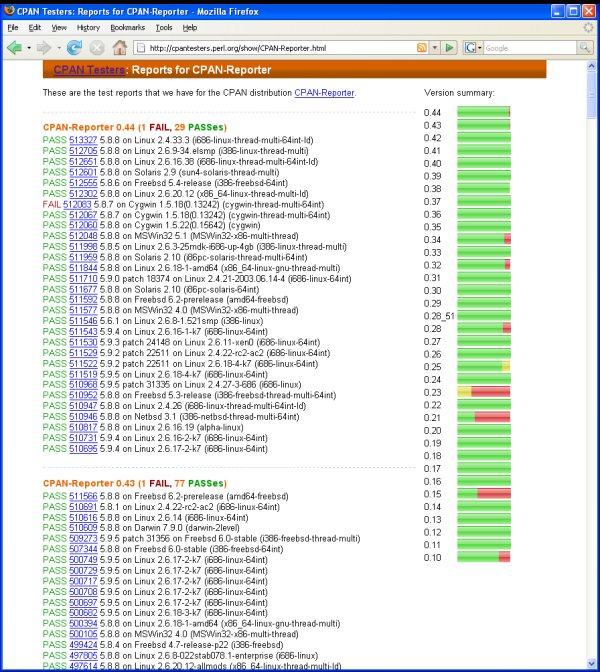Open the History menu
The image size is (600, 672).
point(88,28)
